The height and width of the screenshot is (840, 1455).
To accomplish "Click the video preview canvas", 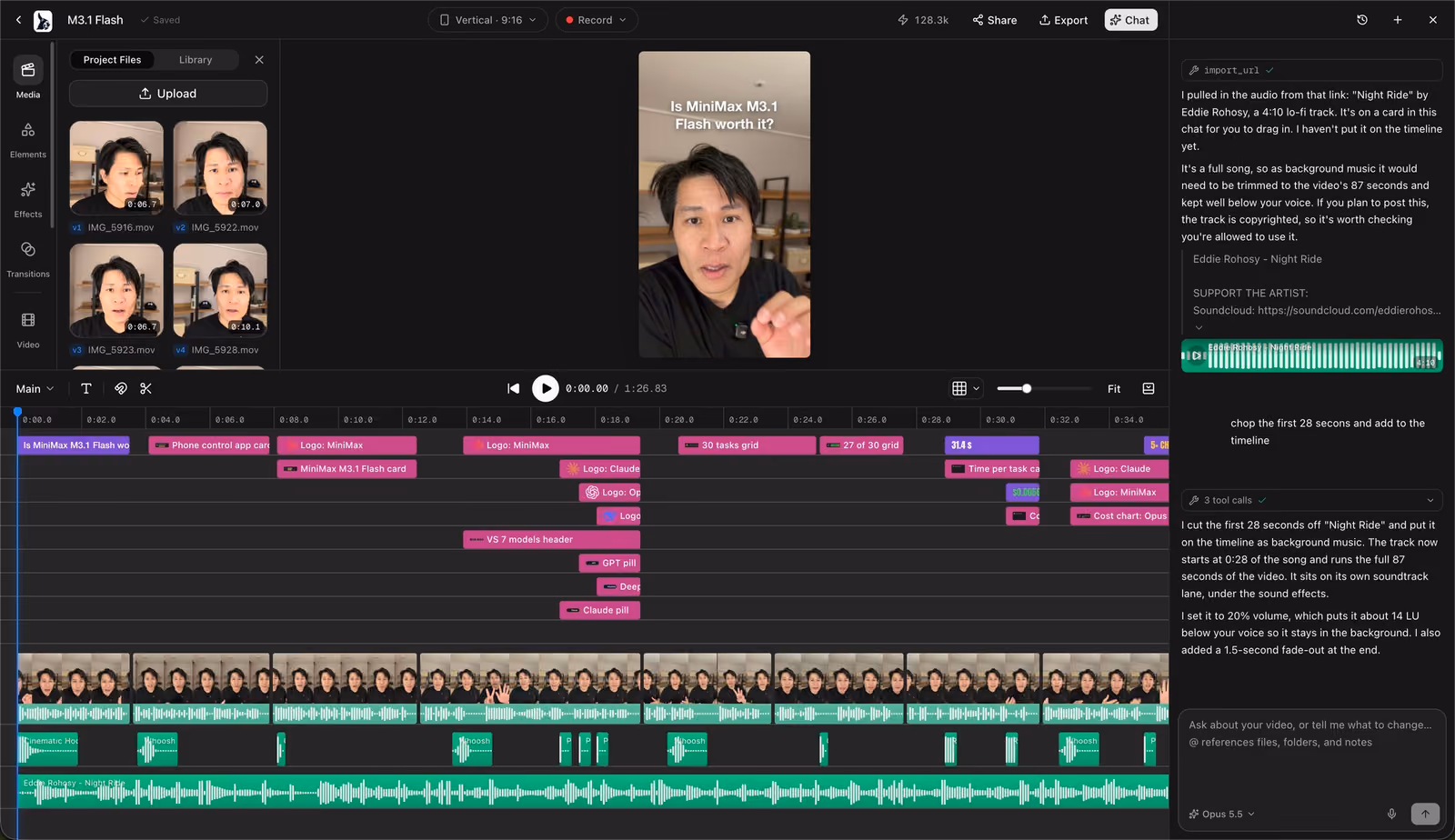I will tap(724, 205).
